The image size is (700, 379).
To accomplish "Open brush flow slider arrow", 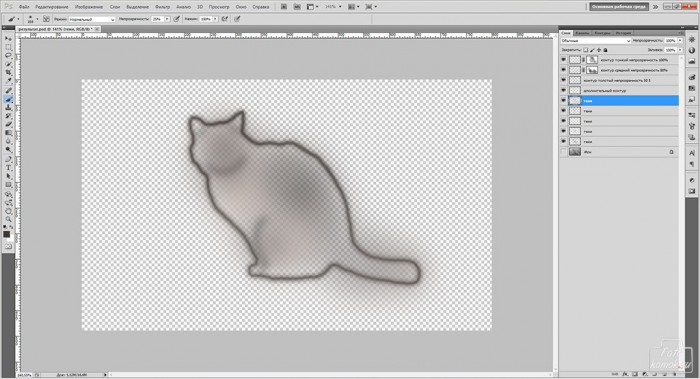I will coord(215,19).
